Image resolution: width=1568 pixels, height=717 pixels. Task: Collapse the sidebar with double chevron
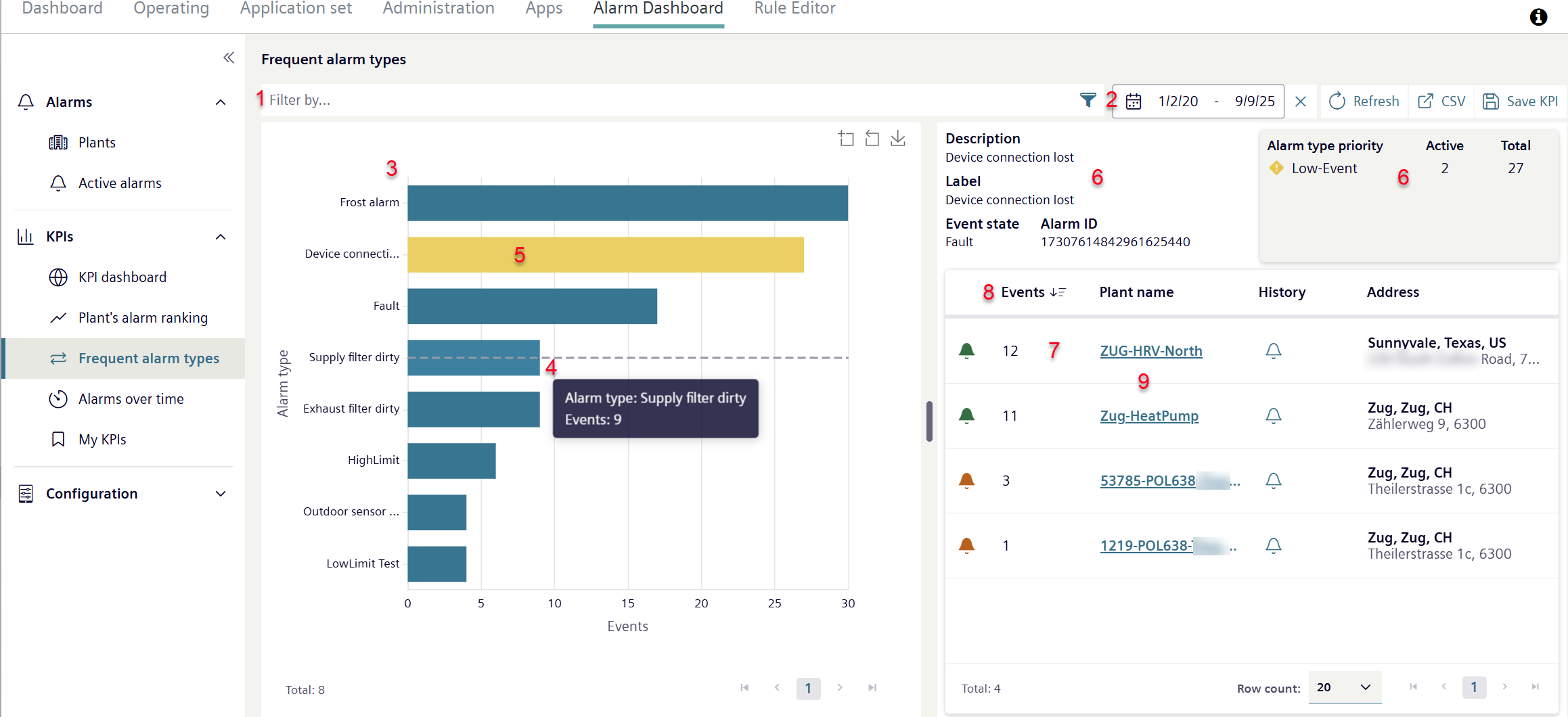tap(229, 57)
